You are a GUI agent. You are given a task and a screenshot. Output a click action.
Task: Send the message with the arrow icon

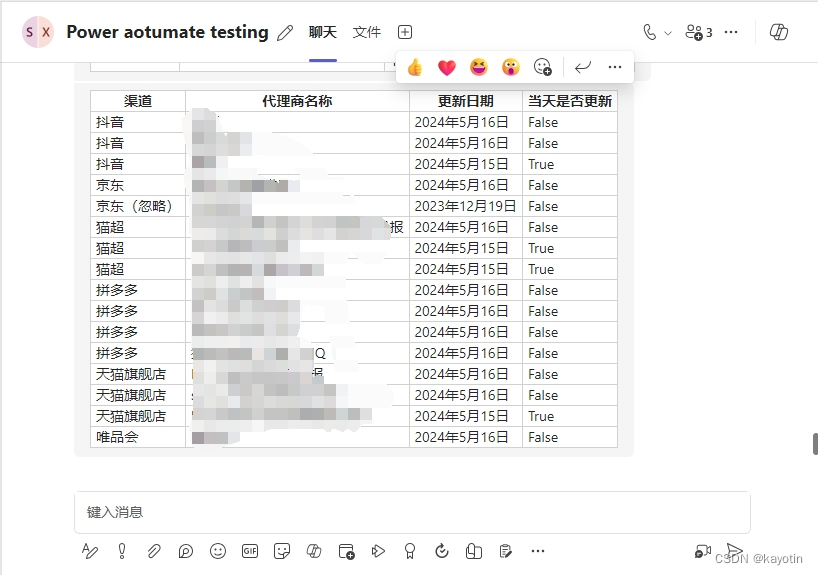click(x=735, y=550)
